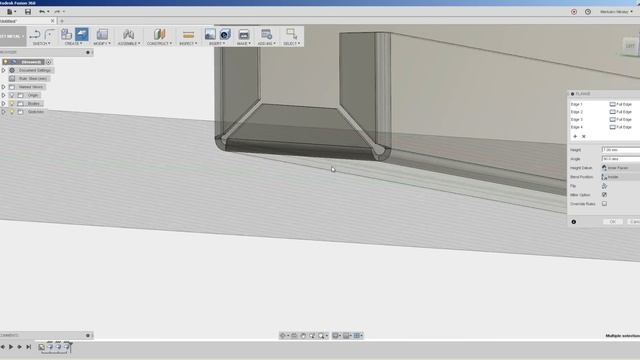Expand the Origin folder node
Screen dimensions: 640x360
coord(4,95)
